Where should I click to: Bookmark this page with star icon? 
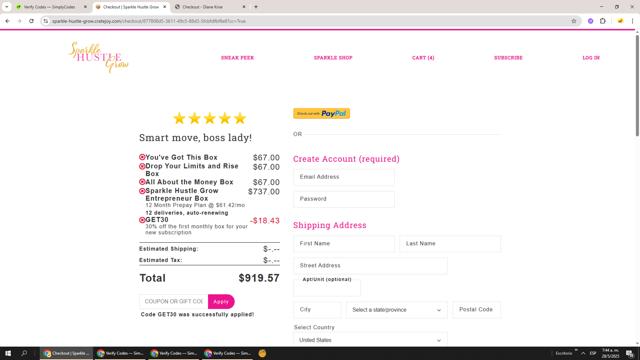[x=573, y=21]
